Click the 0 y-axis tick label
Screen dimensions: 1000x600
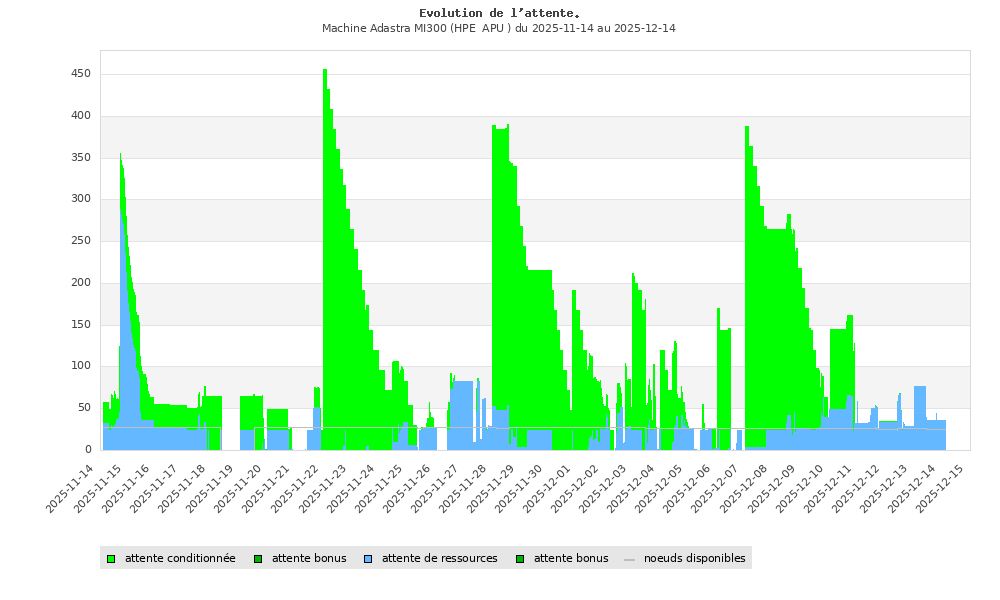[88, 450]
